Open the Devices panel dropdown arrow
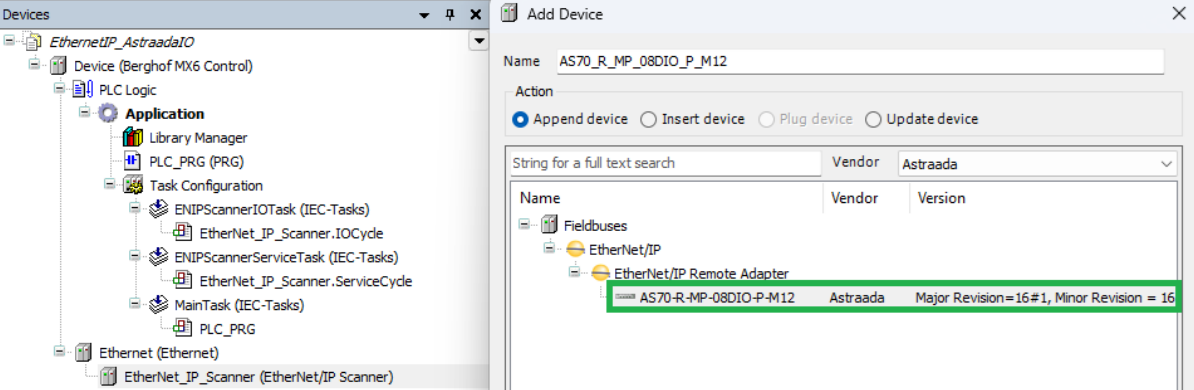This screenshot has height=390, width=1194. point(478,41)
